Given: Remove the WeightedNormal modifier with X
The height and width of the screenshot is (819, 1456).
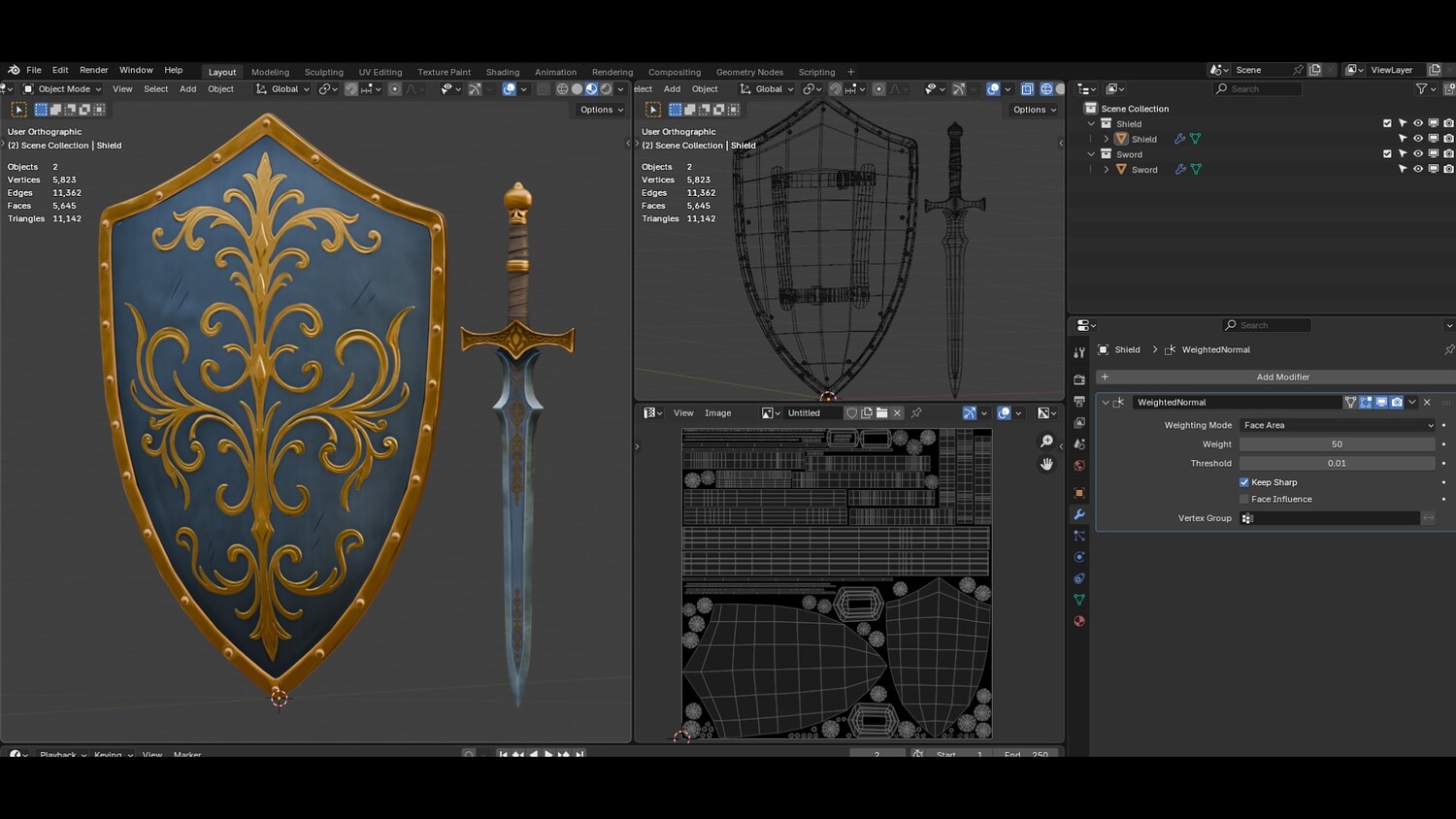Looking at the screenshot, I should click(x=1427, y=403).
